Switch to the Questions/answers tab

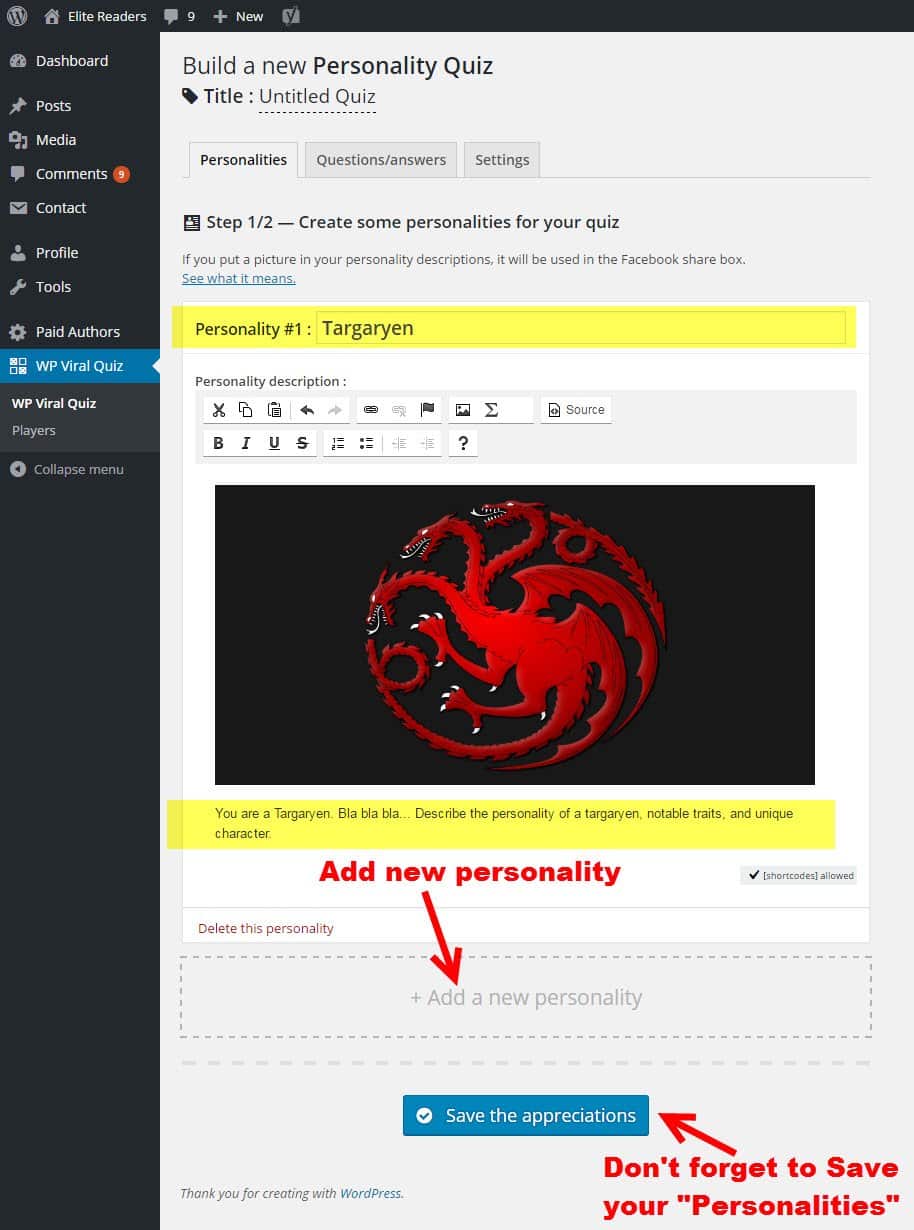(x=381, y=160)
